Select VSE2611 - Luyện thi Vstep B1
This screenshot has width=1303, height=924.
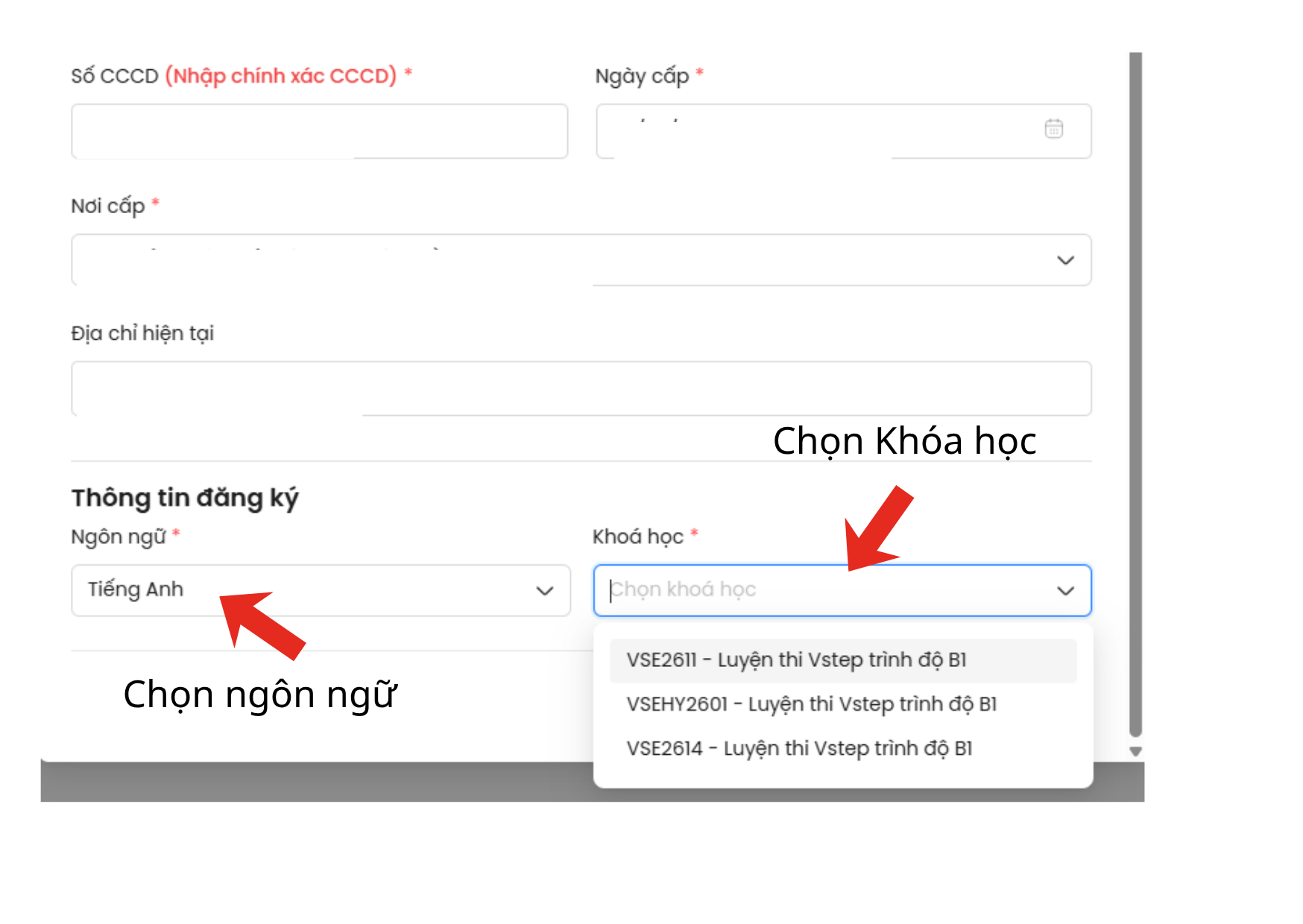tap(843, 660)
